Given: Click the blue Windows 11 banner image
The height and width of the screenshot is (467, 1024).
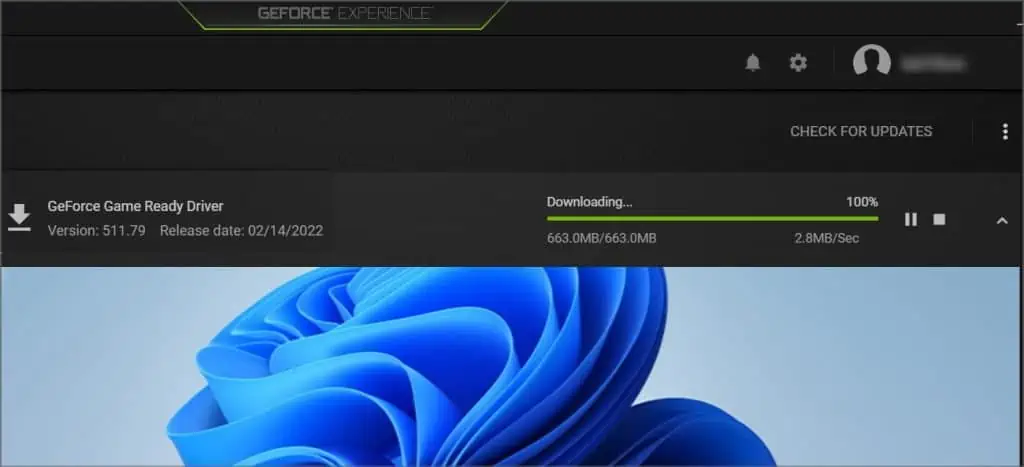Looking at the screenshot, I should [512, 366].
